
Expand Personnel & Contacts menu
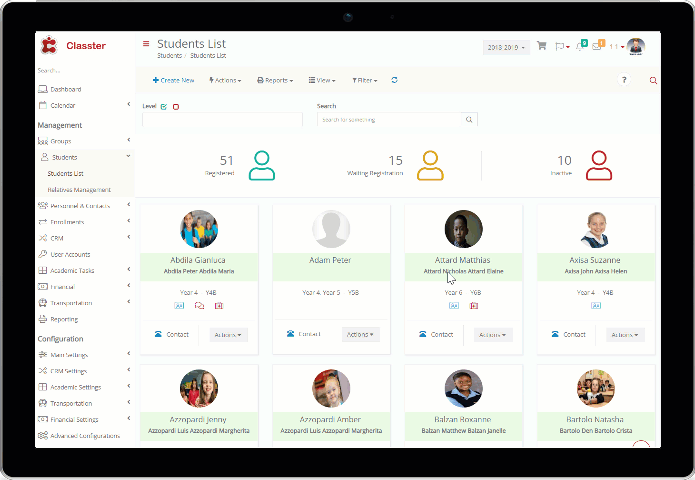(x=85, y=206)
